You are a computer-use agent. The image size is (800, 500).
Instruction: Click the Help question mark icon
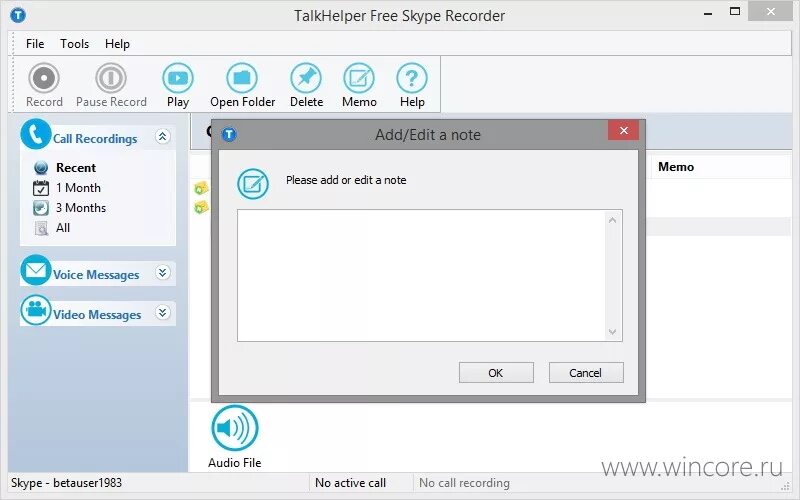(412, 78)
